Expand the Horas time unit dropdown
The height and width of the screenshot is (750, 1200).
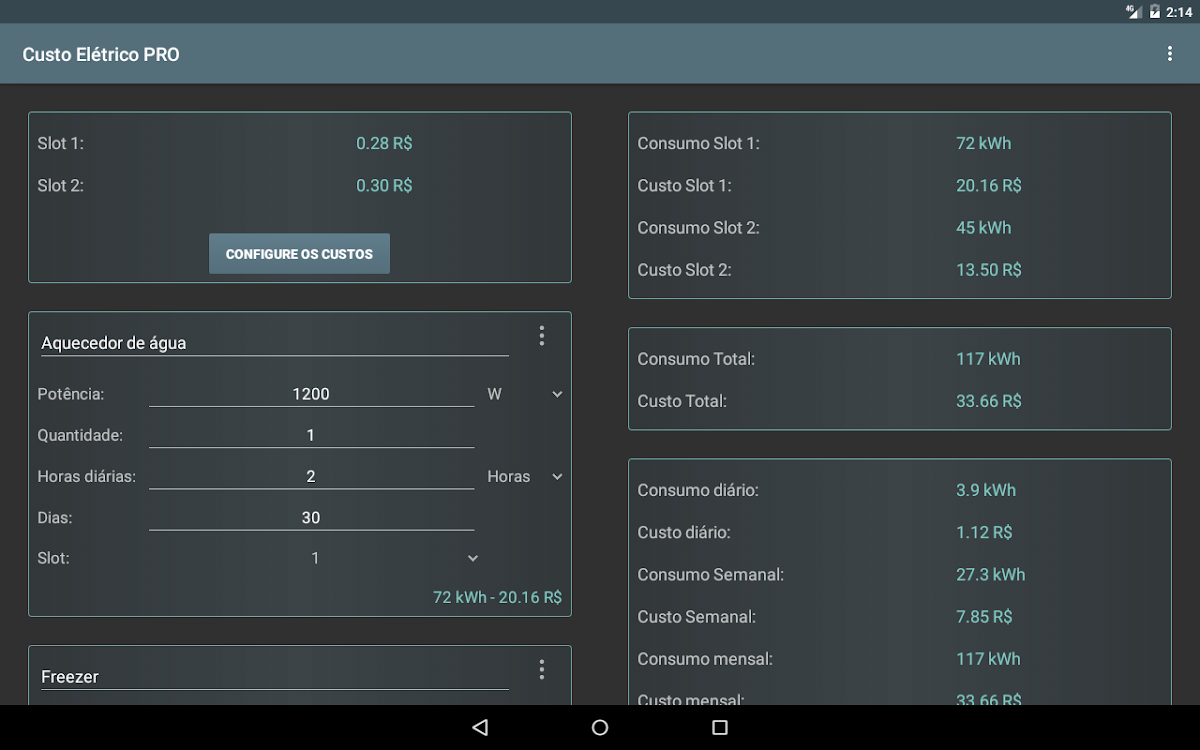pyautogui.click(x=525, y=476)
